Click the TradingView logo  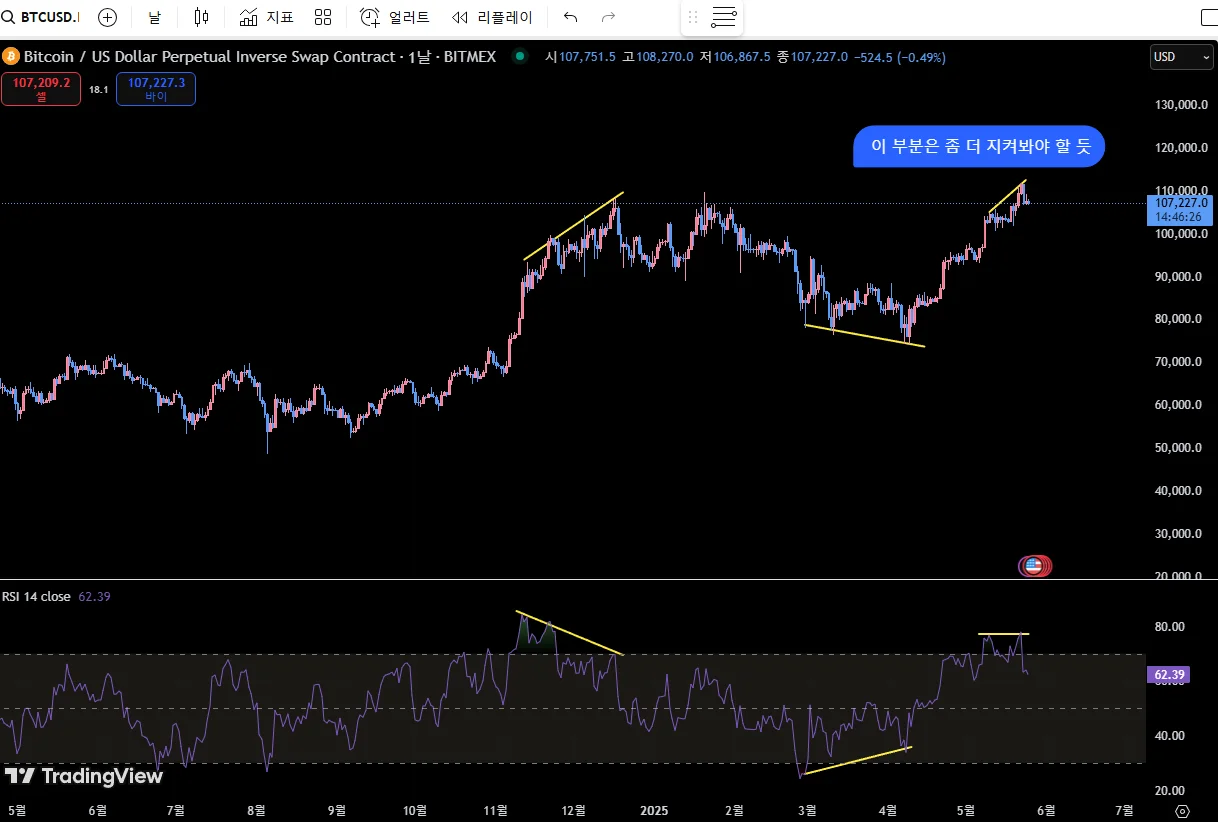pyautogui.click(x=83, y=775)
